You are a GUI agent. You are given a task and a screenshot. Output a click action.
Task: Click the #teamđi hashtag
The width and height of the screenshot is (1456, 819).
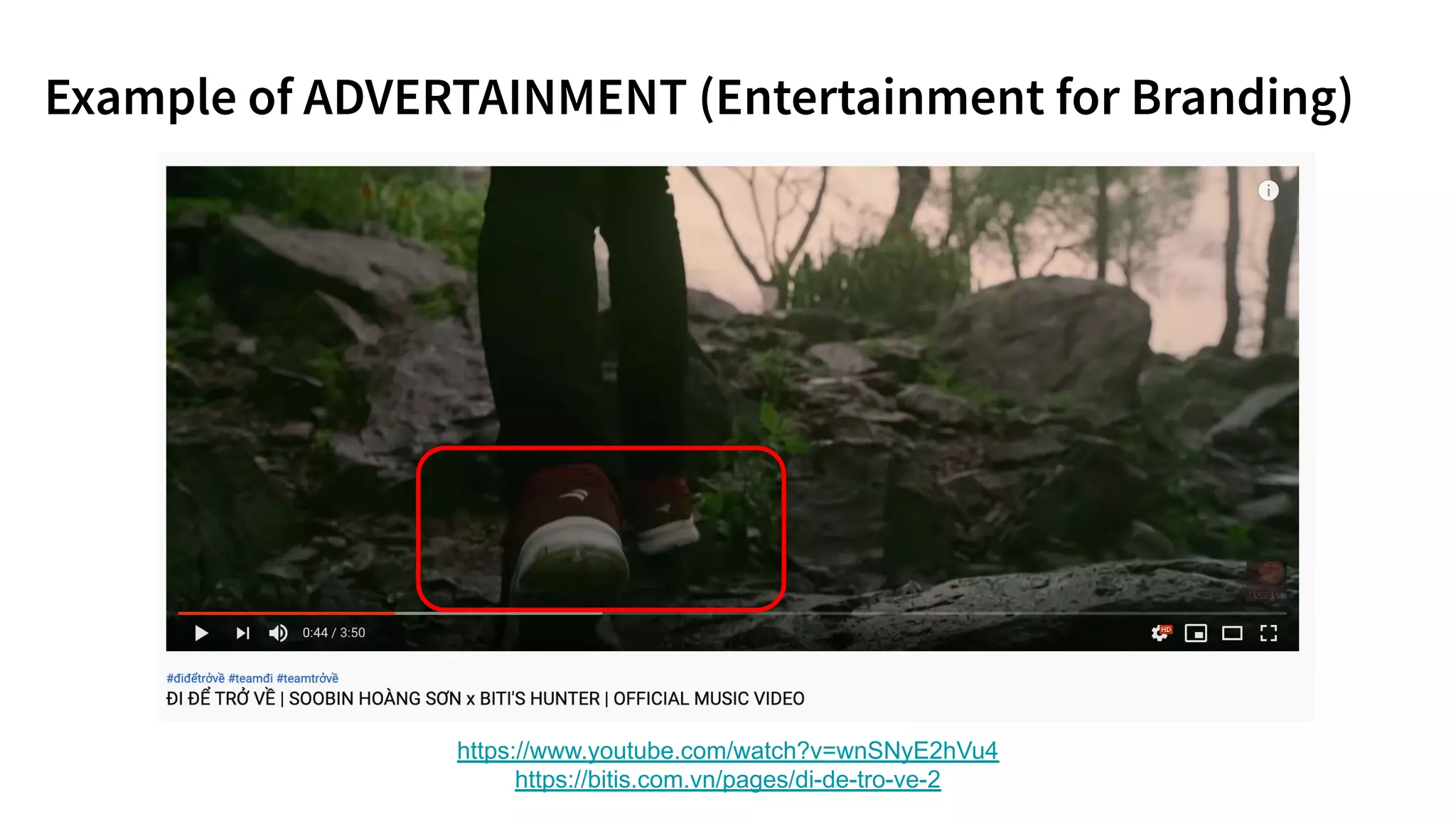point(250,678)
